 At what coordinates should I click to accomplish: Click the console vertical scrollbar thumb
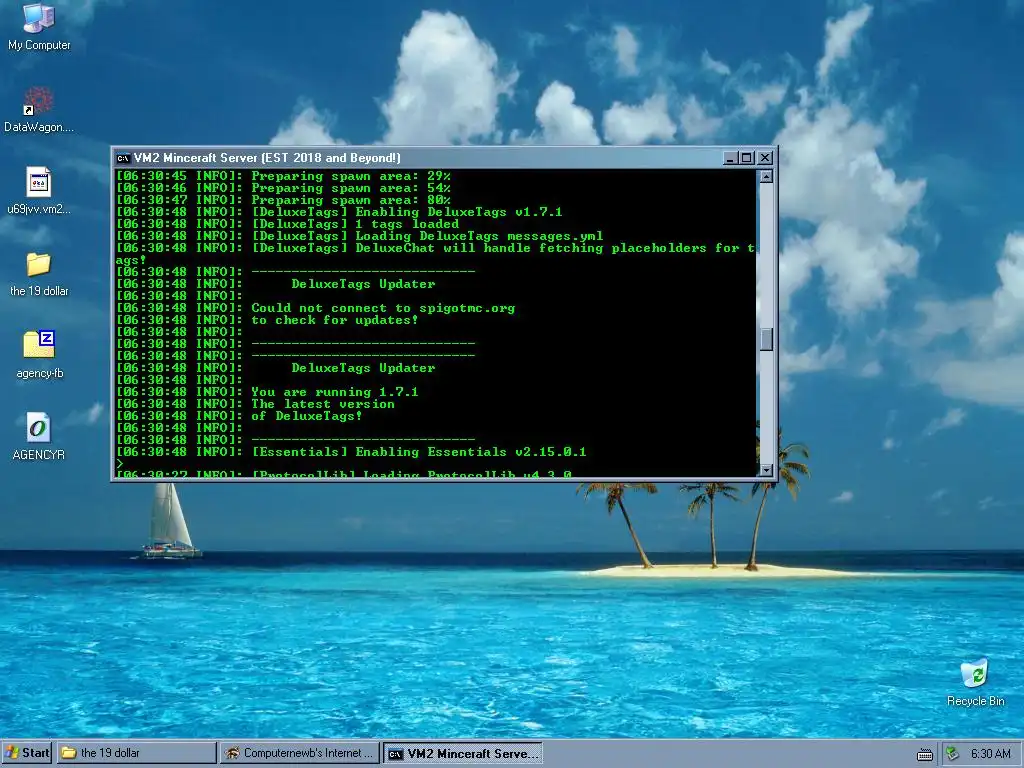click(x=766, y=339)
